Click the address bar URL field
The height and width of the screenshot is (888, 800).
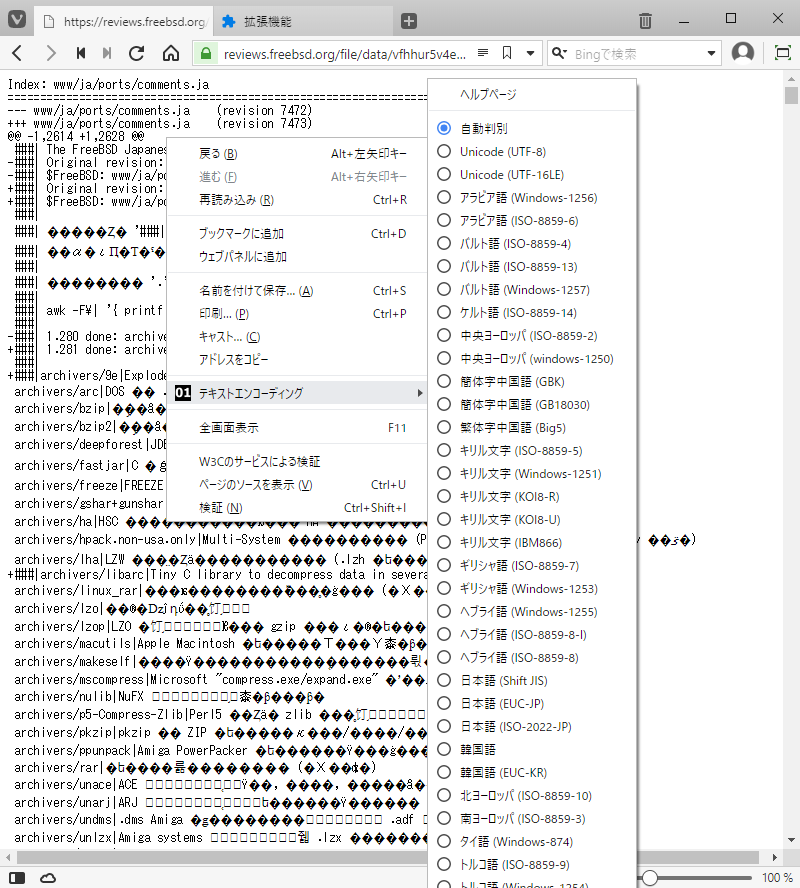(x=345, y=54)
